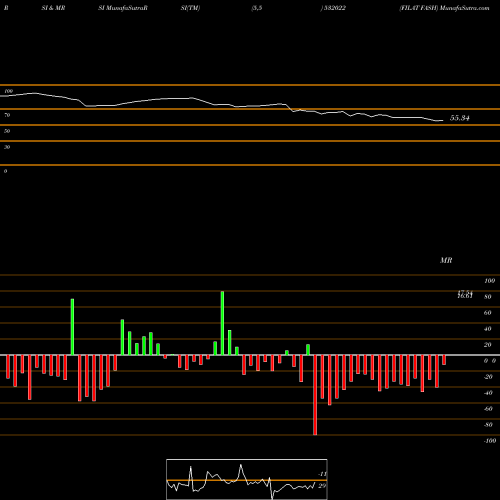The width and height of the screenshot is (500, 500).
Task: Click the SI(TM) header label
Action: [x=190, y=8]
